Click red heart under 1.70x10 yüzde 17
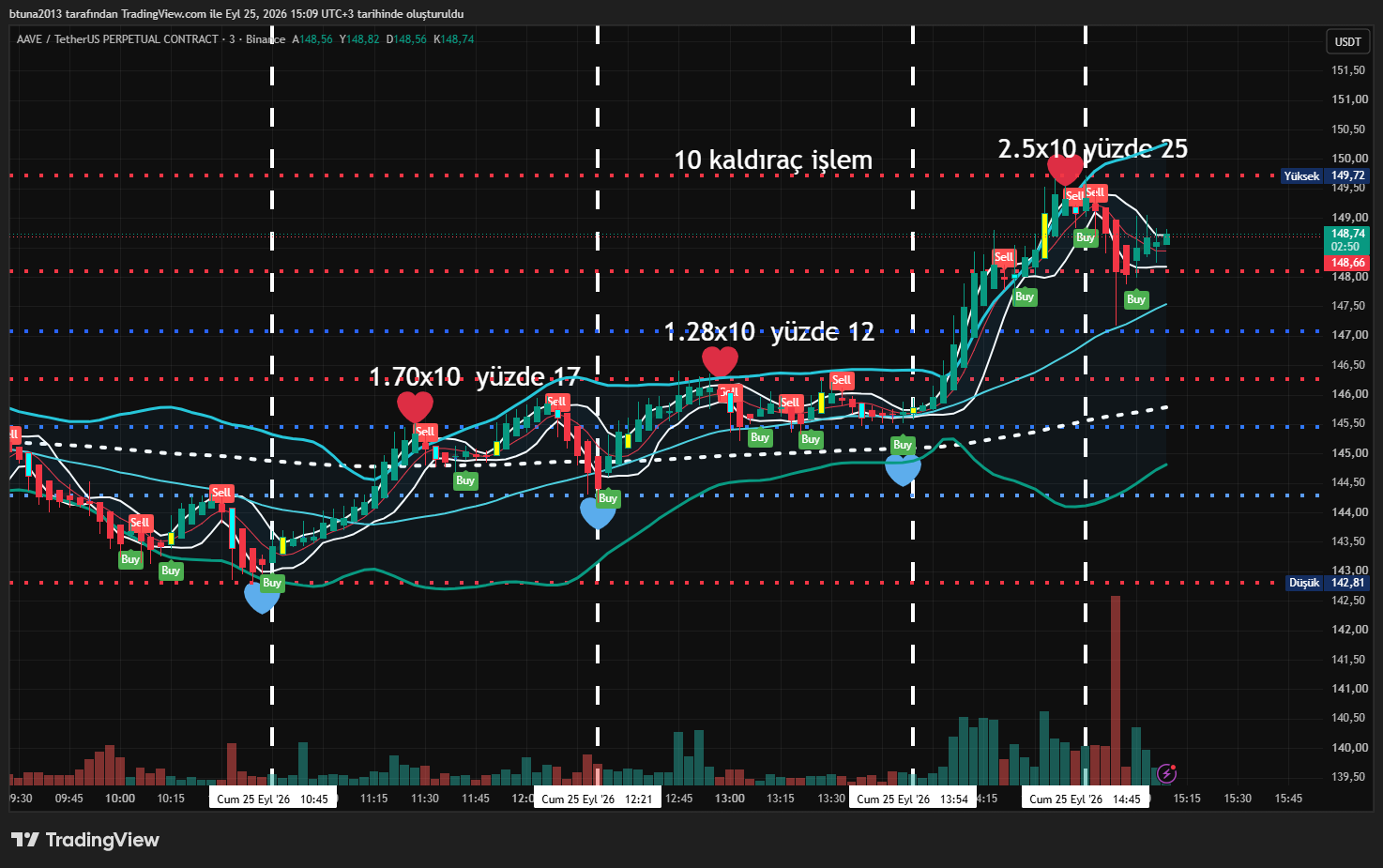The height and width of the screenshot is (868, 1383). [415, 406]
